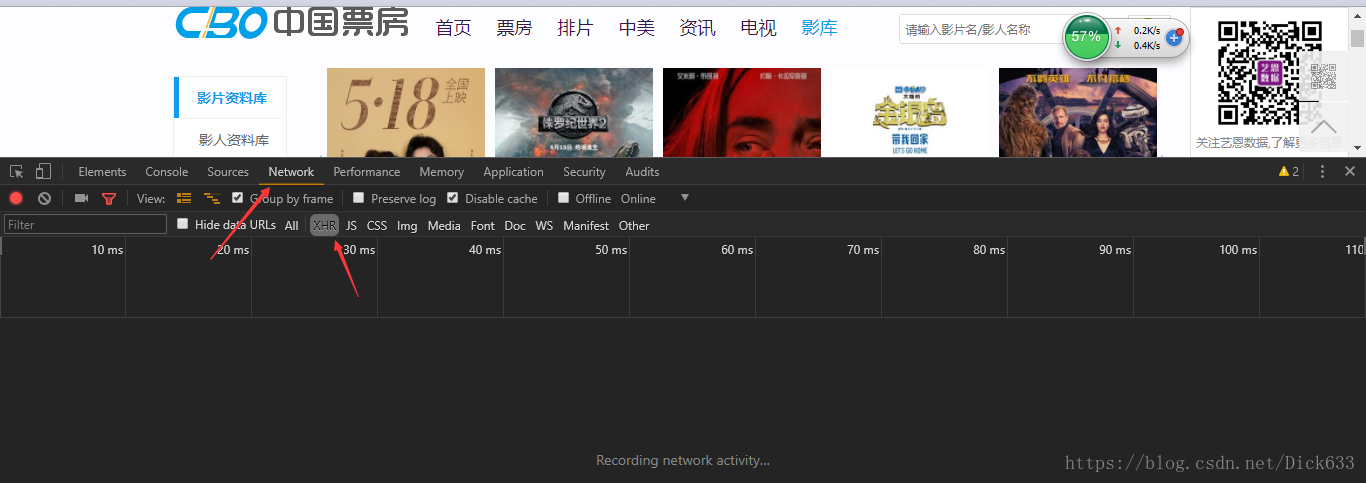Toggle the Group by frame checkbox
Image resolution: width=1366 pixels, height=483 pixels.
click(x=238, y=198)
